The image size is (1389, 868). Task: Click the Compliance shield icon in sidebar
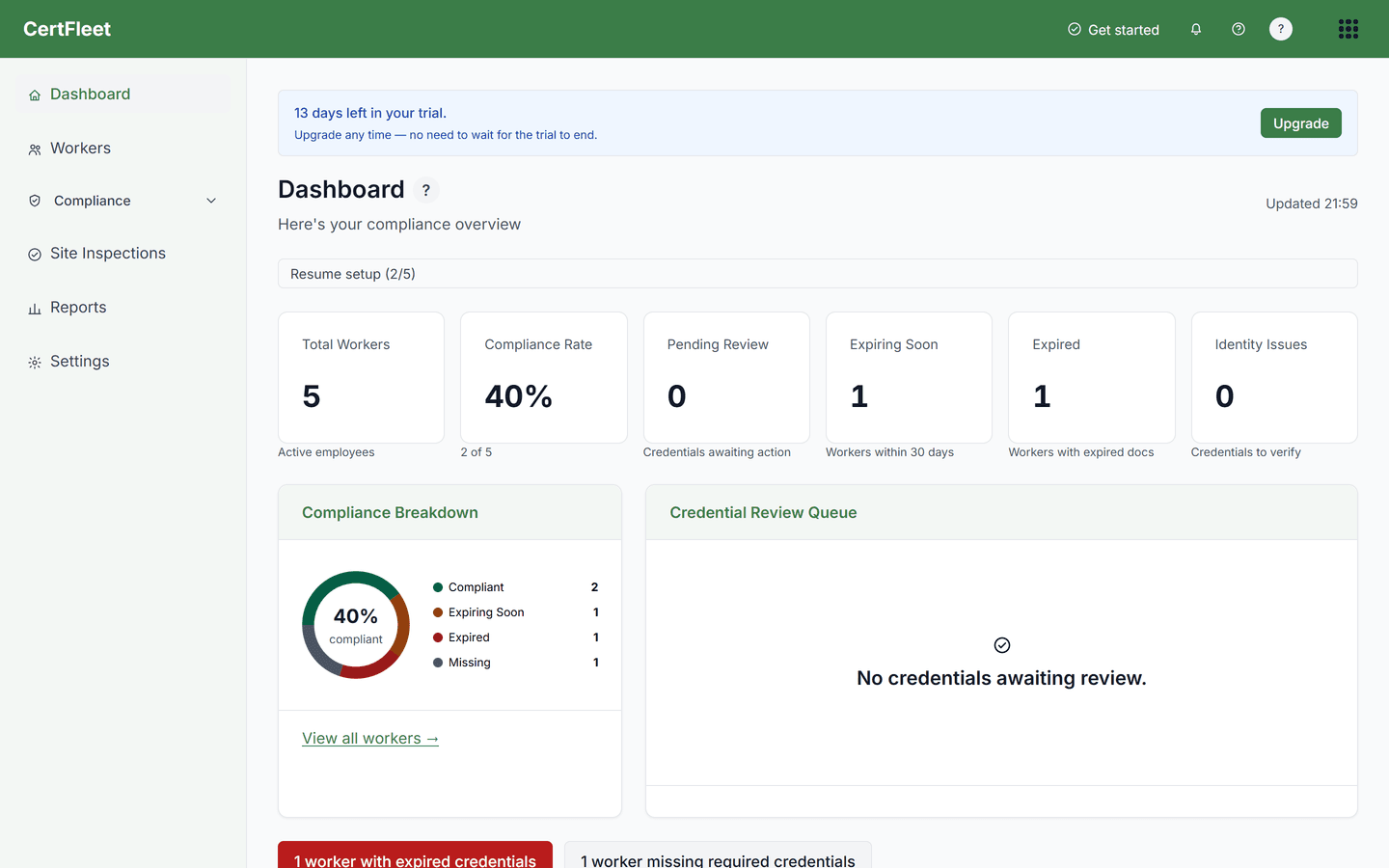pos(35,201)
